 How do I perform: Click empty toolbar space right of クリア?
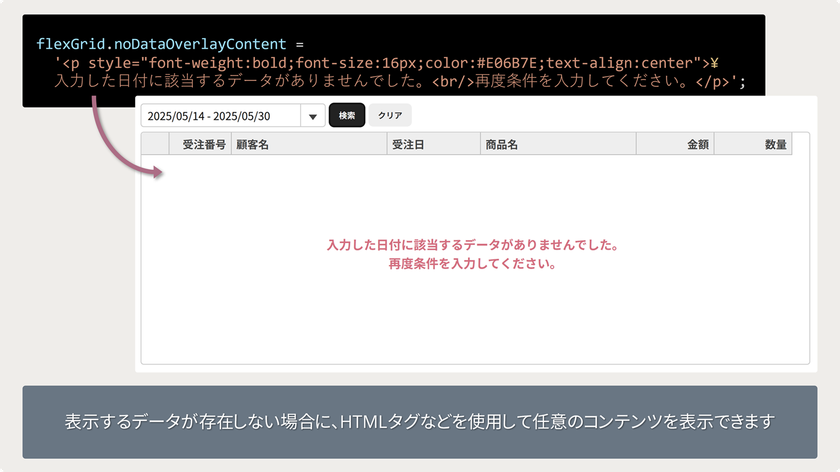coord(600,116)
